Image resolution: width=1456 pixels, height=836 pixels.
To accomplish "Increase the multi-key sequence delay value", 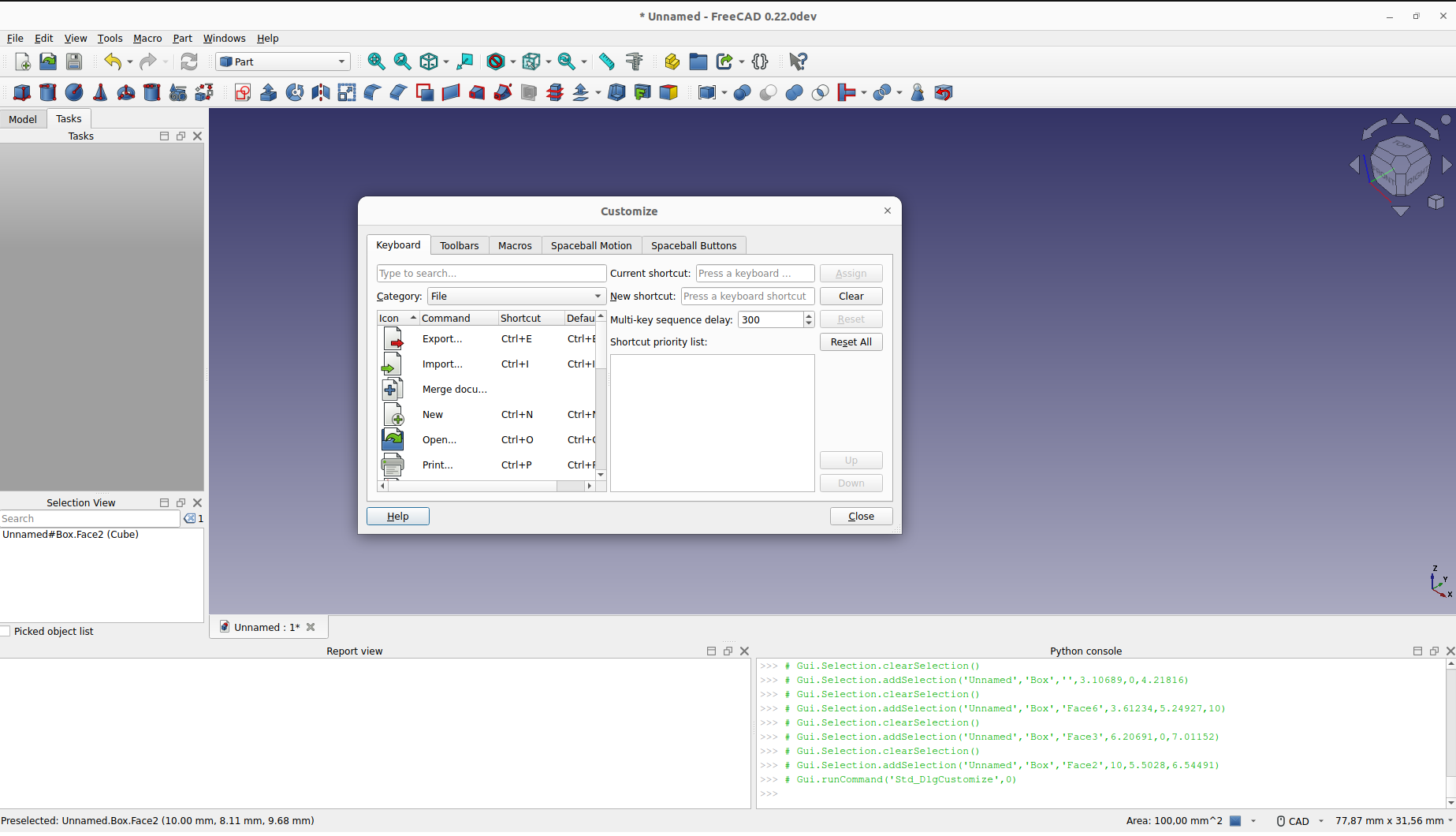I will pos(809,315).
